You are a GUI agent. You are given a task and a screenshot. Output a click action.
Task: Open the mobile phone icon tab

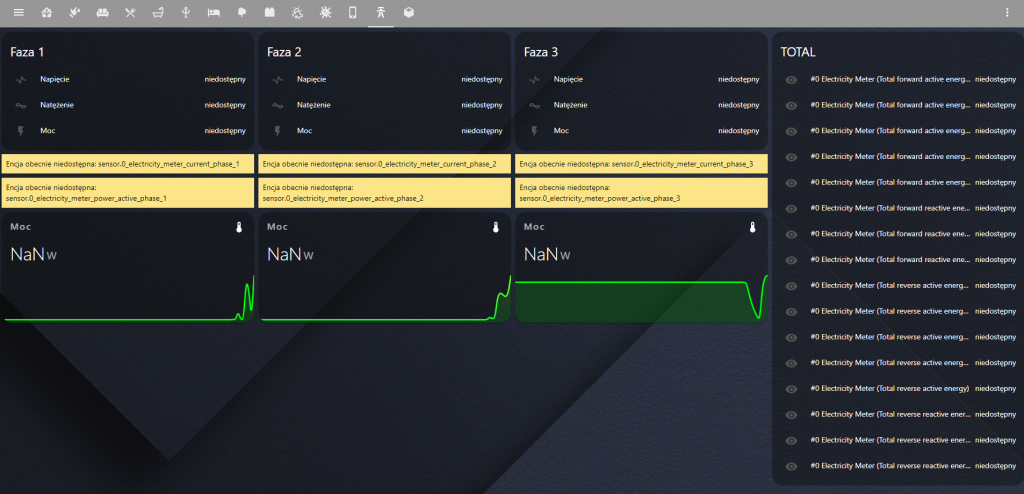click(x=353, y=13)
